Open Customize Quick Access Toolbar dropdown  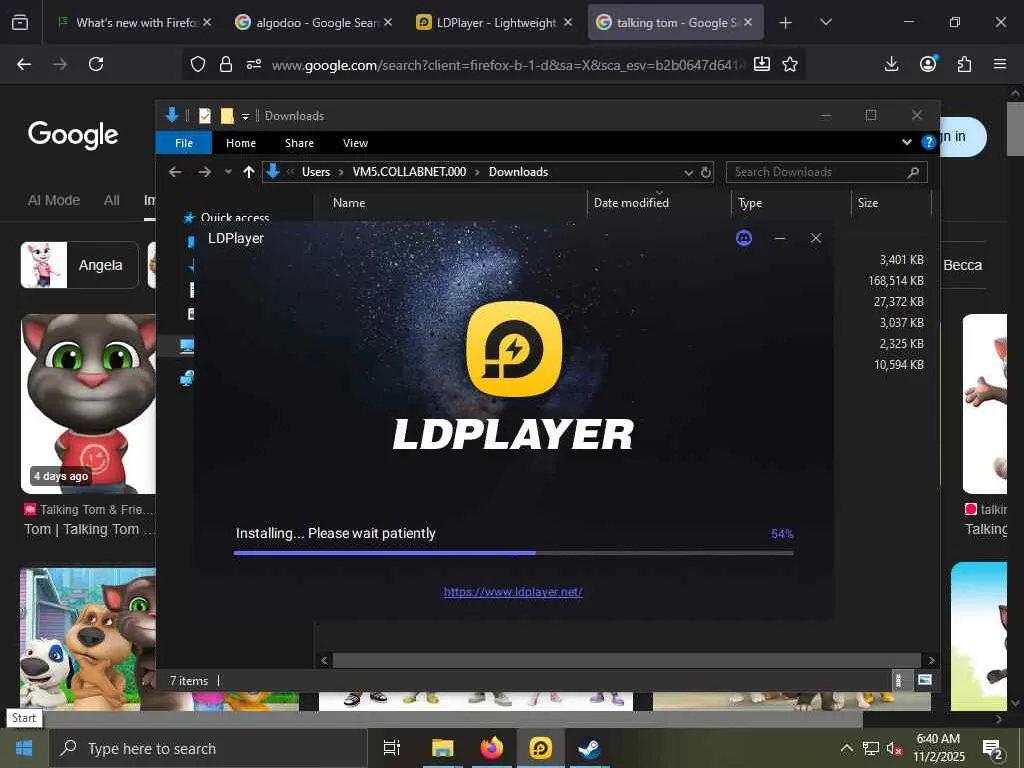click(246, 116)
